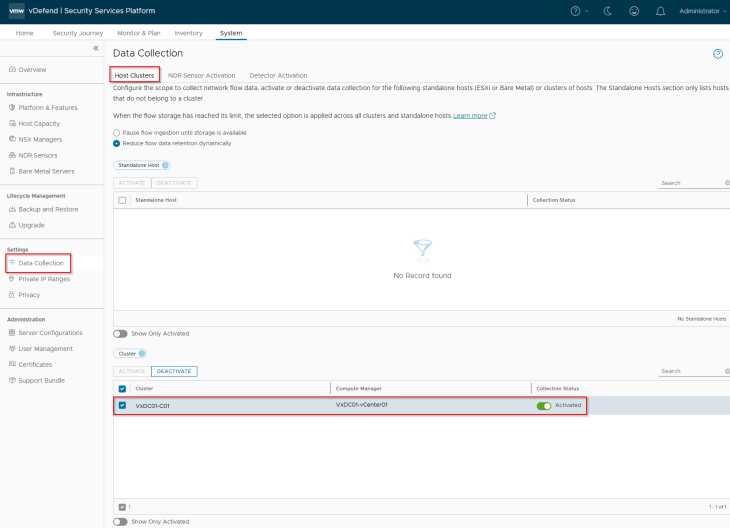730x528 pixels.
Task: Switch to the NDR Sensor Activation tab
Action: (x=201, y=75)
